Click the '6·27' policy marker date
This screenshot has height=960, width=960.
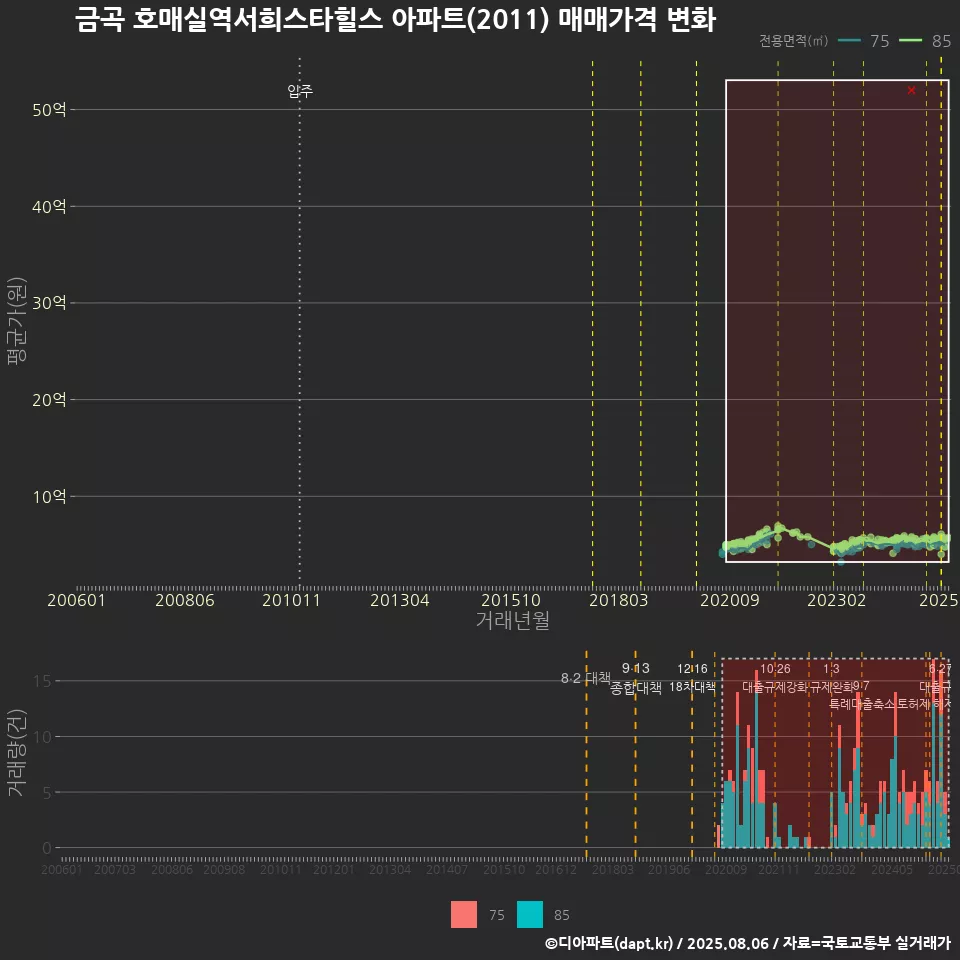coord(940,669)
